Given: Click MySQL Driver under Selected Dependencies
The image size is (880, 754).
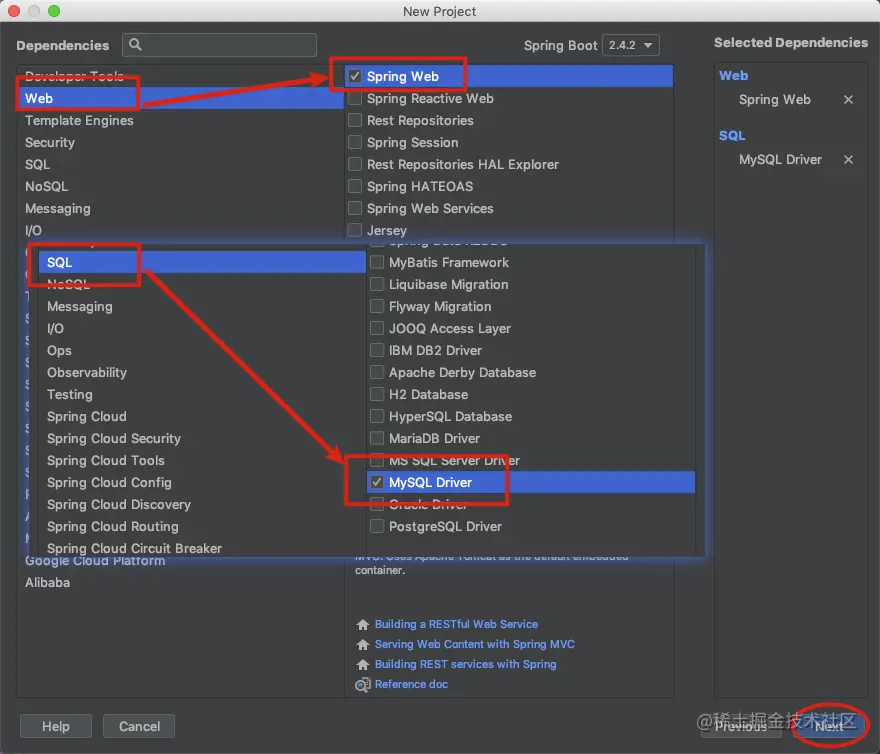Looking at the screenshot, I should (x=780, y=159).
